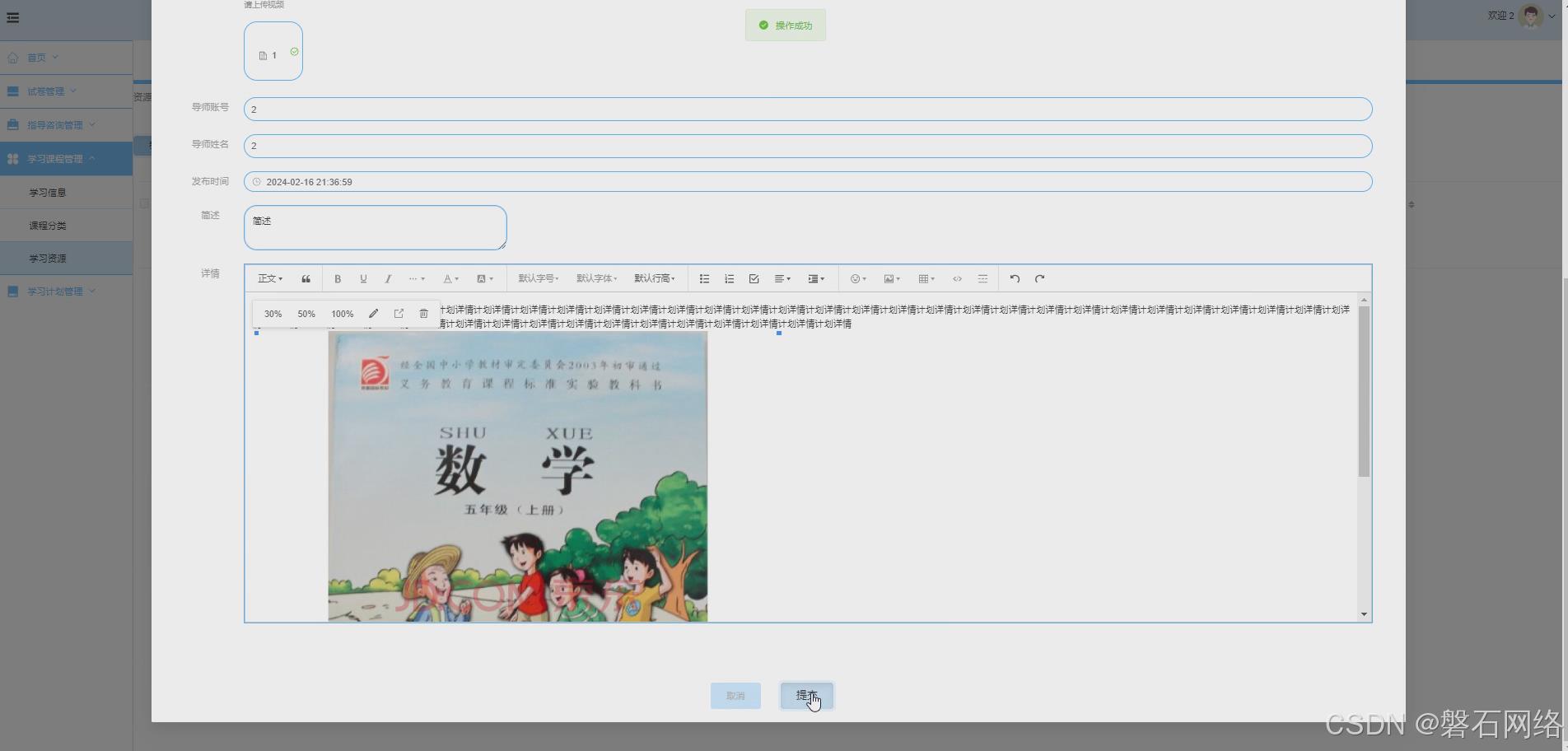Delete the image with the trash icon
Viewport: 1568px width, 751px height.
click(x=423, y=314)
